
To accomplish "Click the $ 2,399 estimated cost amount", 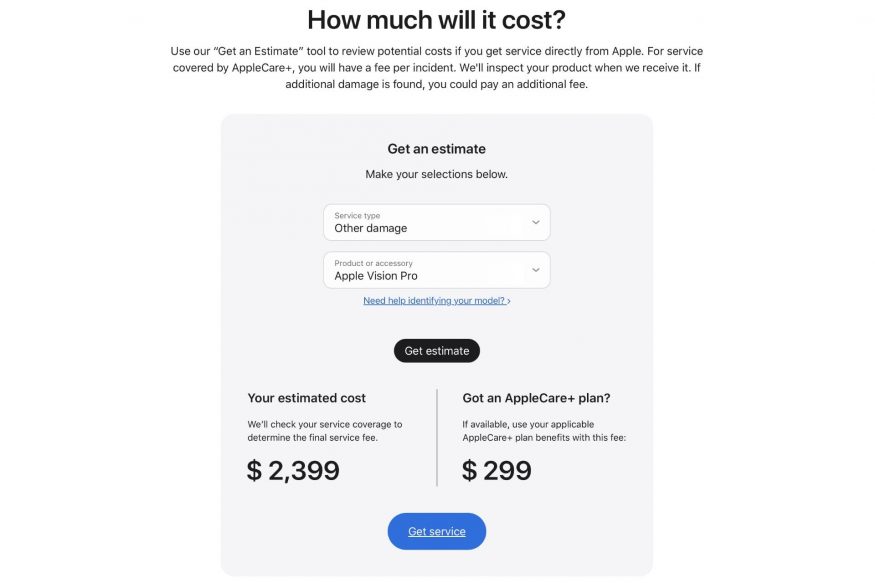I will pos(293,470).
